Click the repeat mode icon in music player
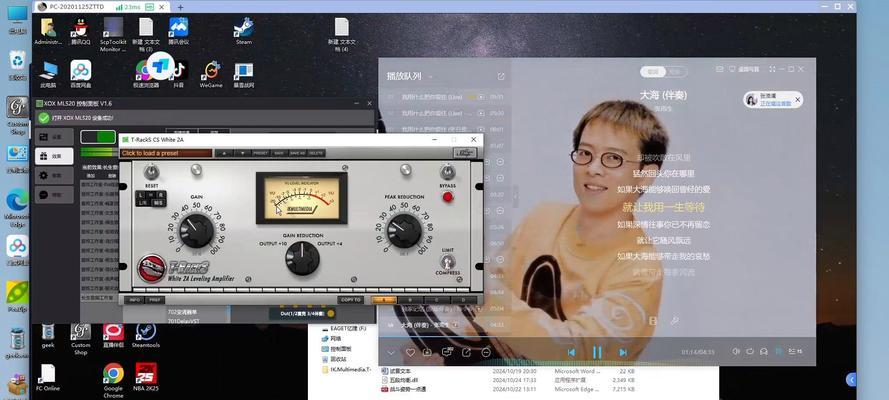 [750, 352]
